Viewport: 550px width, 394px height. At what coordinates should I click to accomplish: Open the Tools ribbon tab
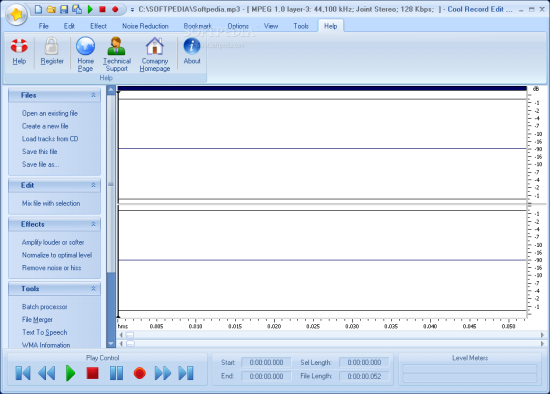[301, 26]
